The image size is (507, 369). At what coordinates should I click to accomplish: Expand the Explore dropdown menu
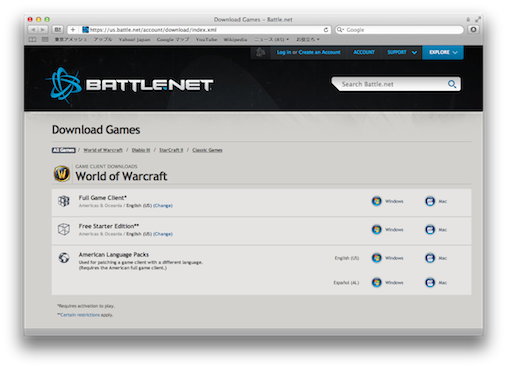tap(443, 52)
